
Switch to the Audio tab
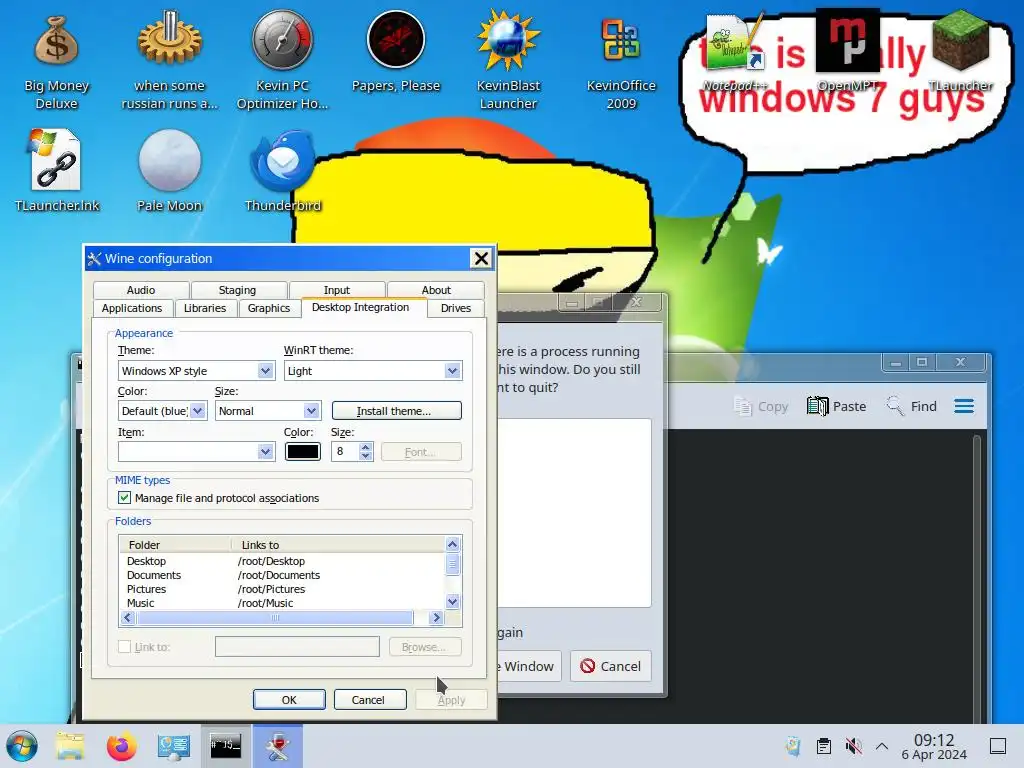141,290
